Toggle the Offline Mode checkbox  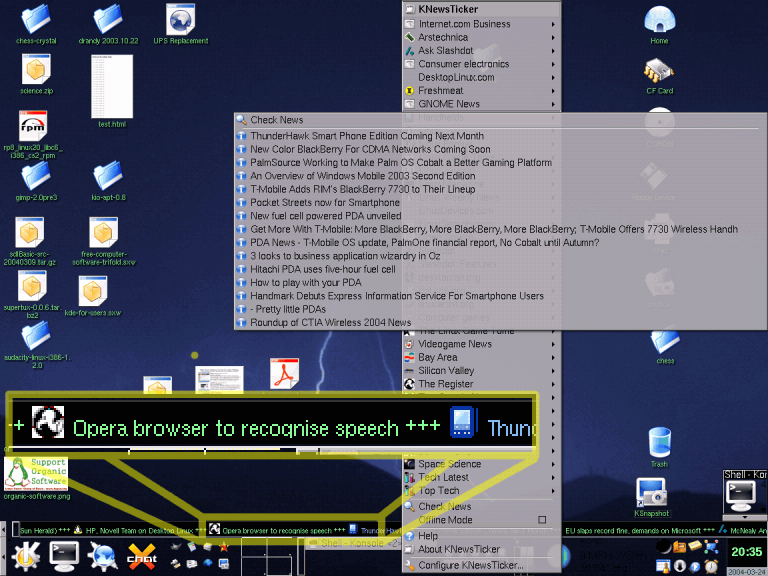coord(542,520)
